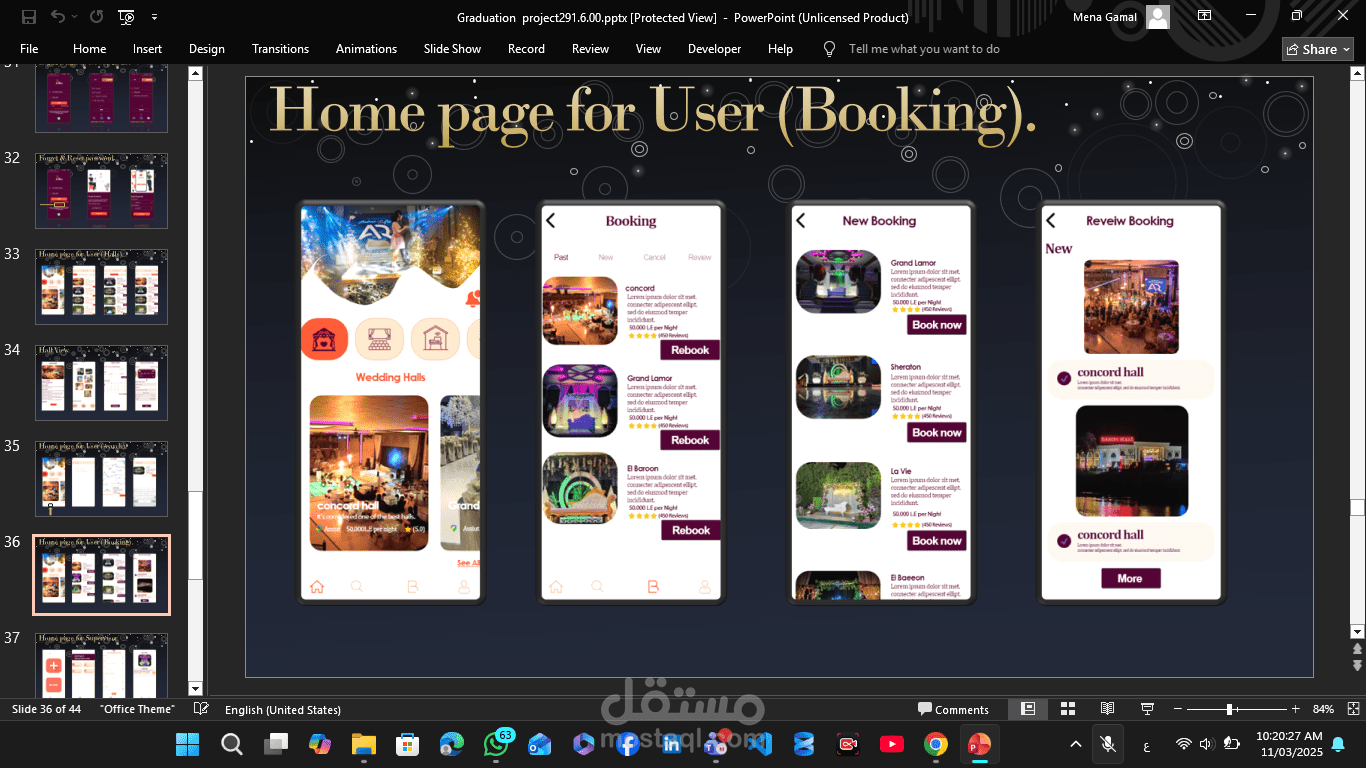Screen dimensions: 1366x768
Task: Switch to Reading View icon
Action: coord(1107,709)
